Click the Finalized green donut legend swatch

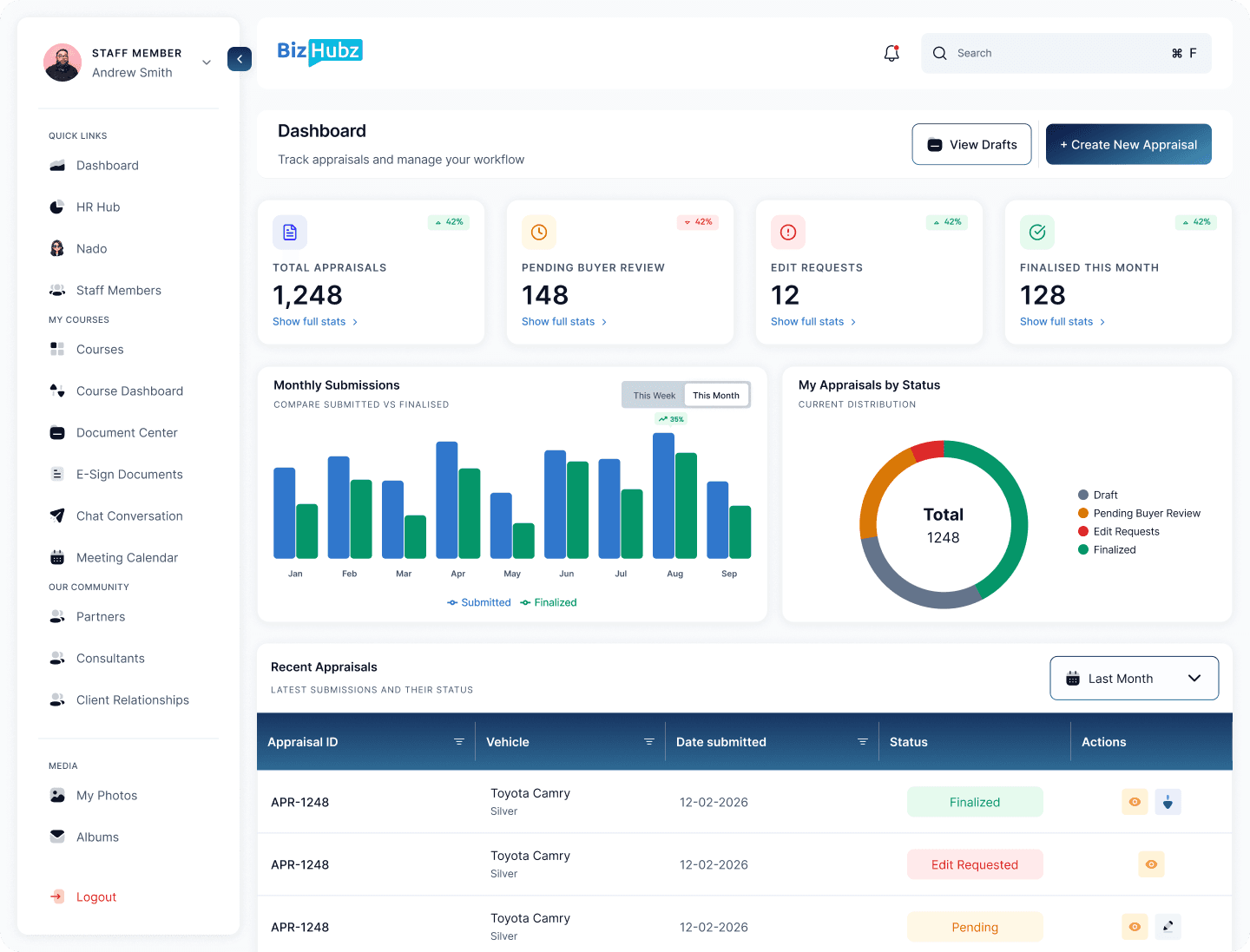(x=1083, y=550)
